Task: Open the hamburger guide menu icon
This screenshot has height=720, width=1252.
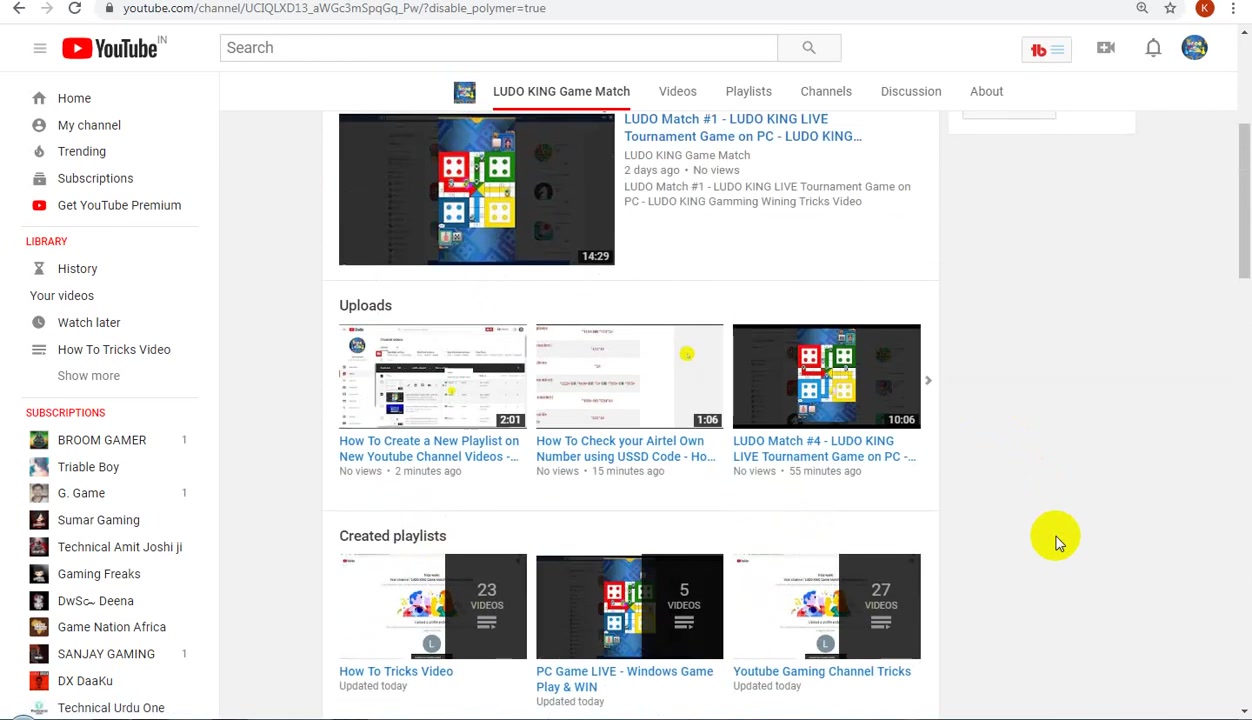Action: pos(40,48)
